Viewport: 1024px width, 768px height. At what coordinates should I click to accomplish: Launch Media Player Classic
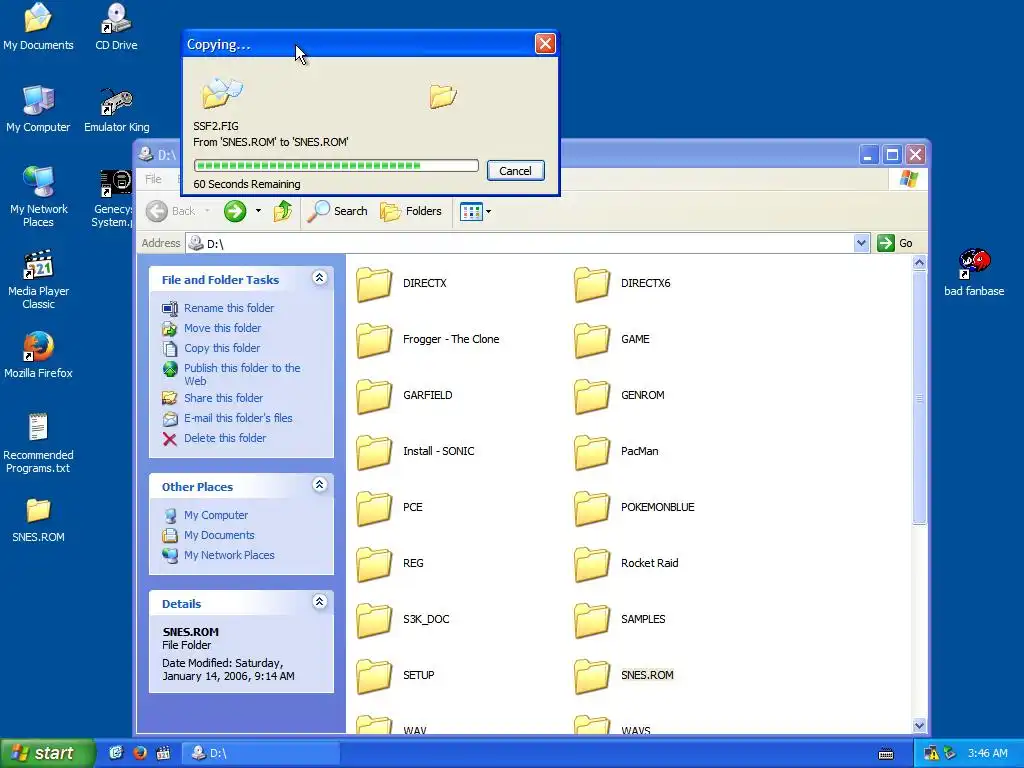(38, 280)
